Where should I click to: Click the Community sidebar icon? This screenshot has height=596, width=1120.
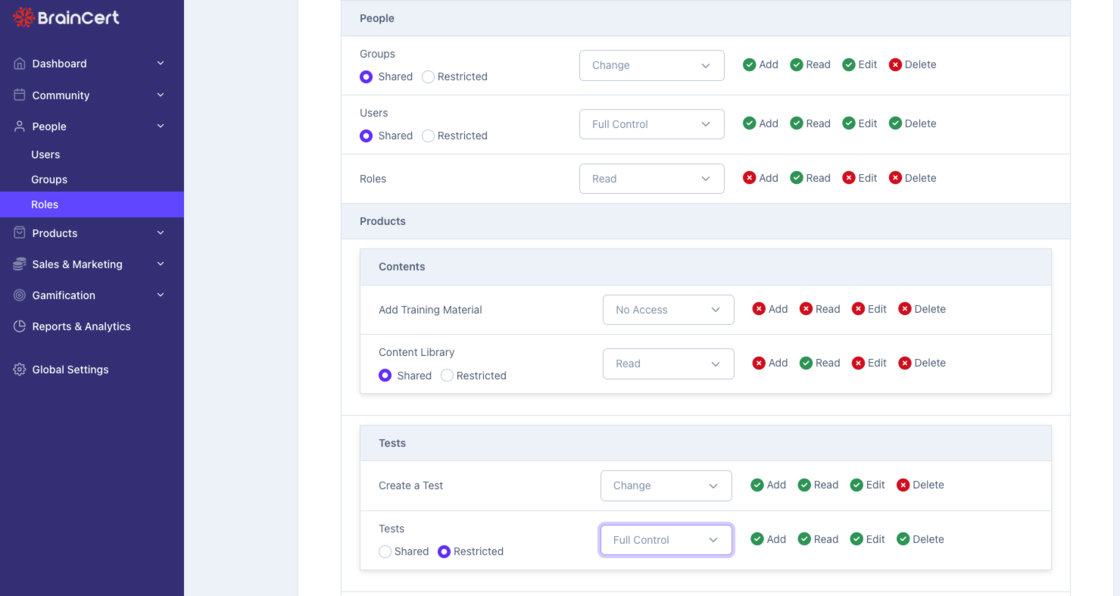[18, 95]
